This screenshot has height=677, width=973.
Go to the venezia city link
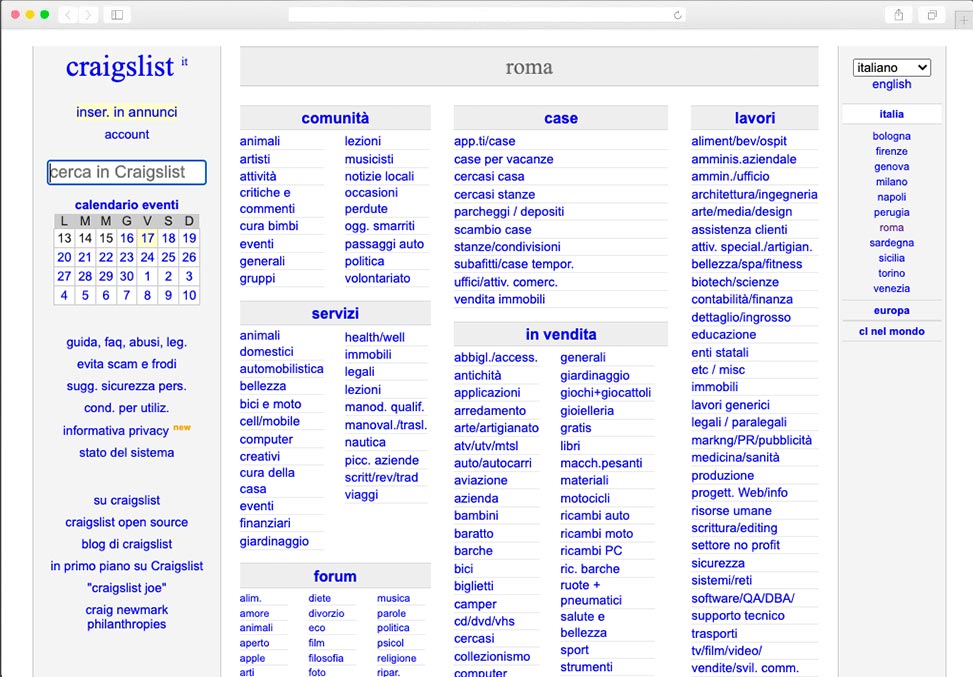(892, 289)
